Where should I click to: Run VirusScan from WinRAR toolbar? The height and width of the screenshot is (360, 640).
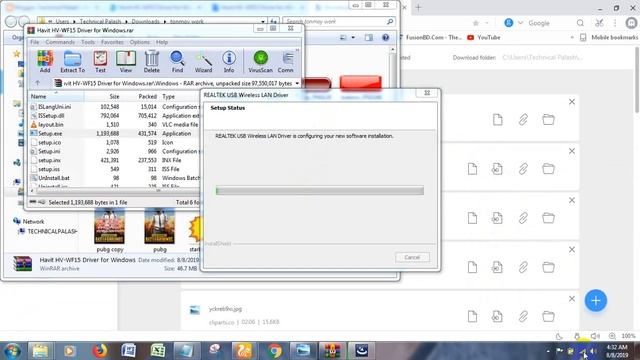pos(260,62)
